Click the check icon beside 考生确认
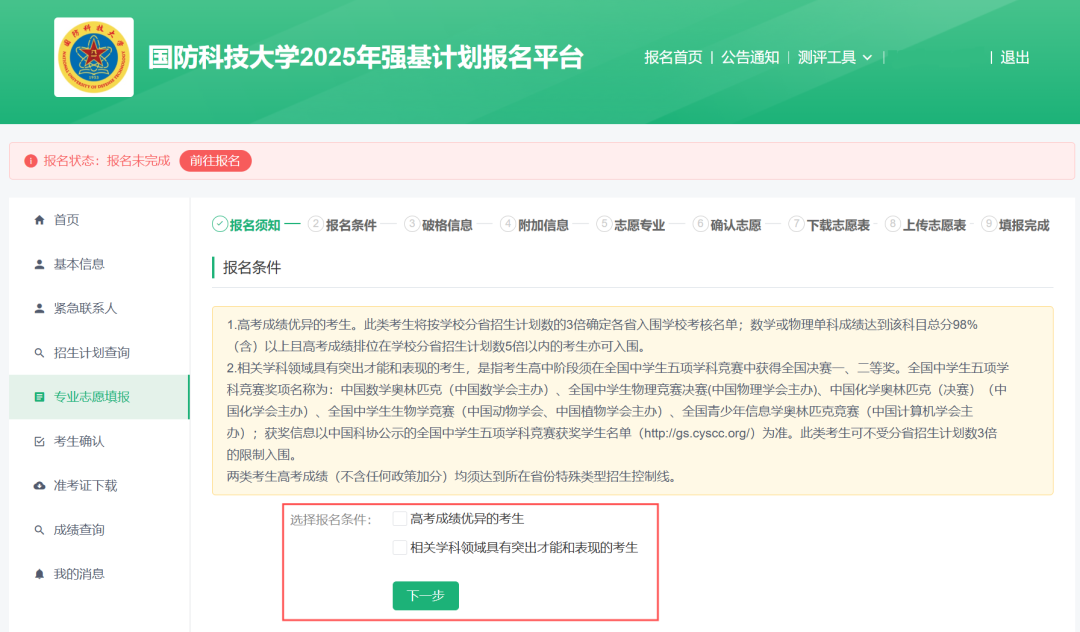 pos(39,441)
